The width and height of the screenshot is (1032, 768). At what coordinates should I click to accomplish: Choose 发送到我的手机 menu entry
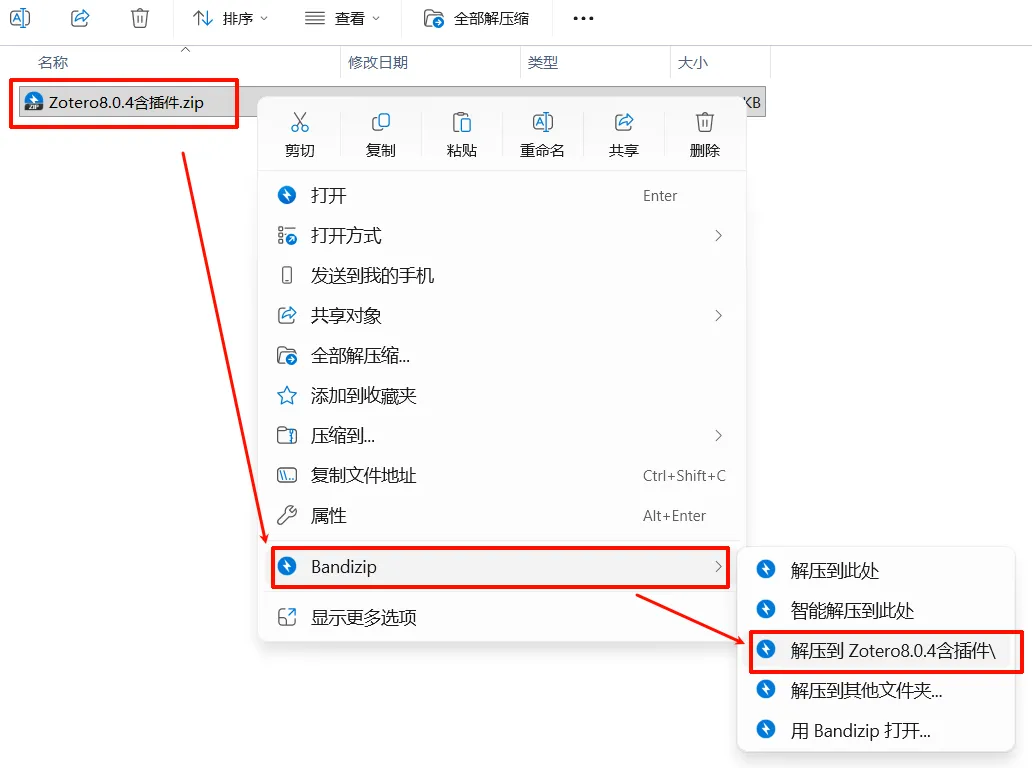tap(502, 275)
